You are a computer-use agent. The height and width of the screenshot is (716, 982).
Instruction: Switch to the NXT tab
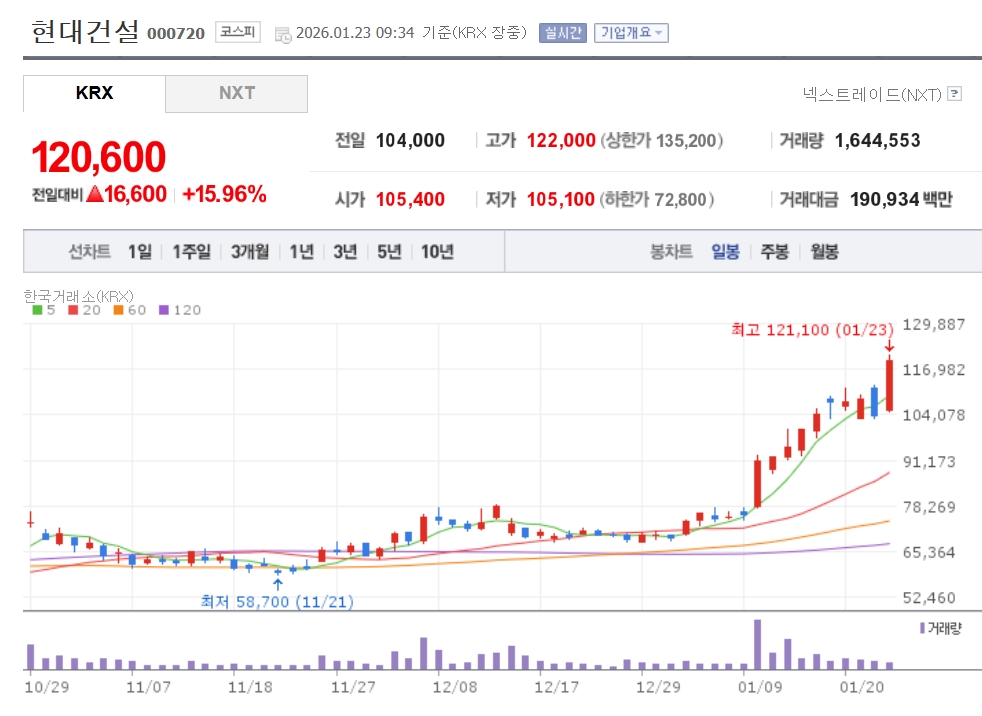tap(237, 93)
